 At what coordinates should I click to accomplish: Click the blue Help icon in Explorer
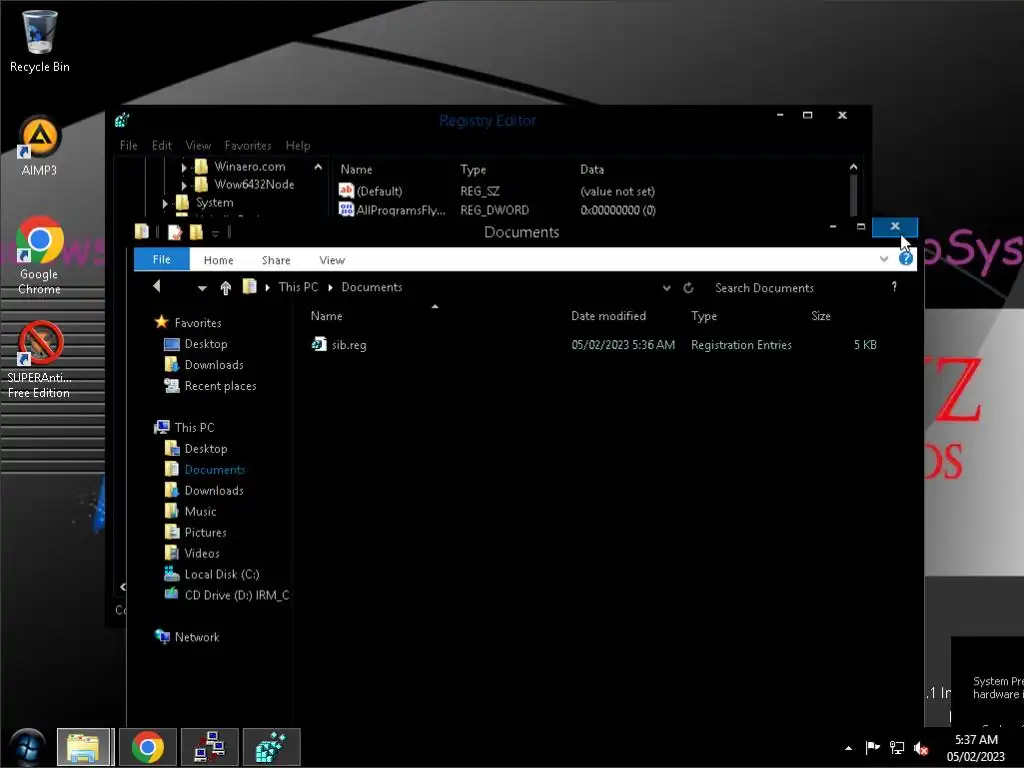click(x=906, y=259)
